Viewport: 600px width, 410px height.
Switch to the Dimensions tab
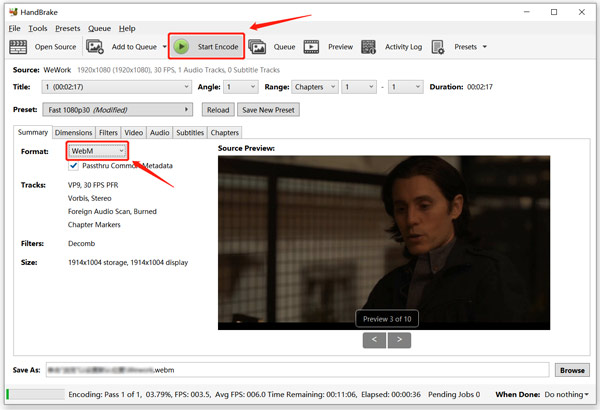coord(73,132)
